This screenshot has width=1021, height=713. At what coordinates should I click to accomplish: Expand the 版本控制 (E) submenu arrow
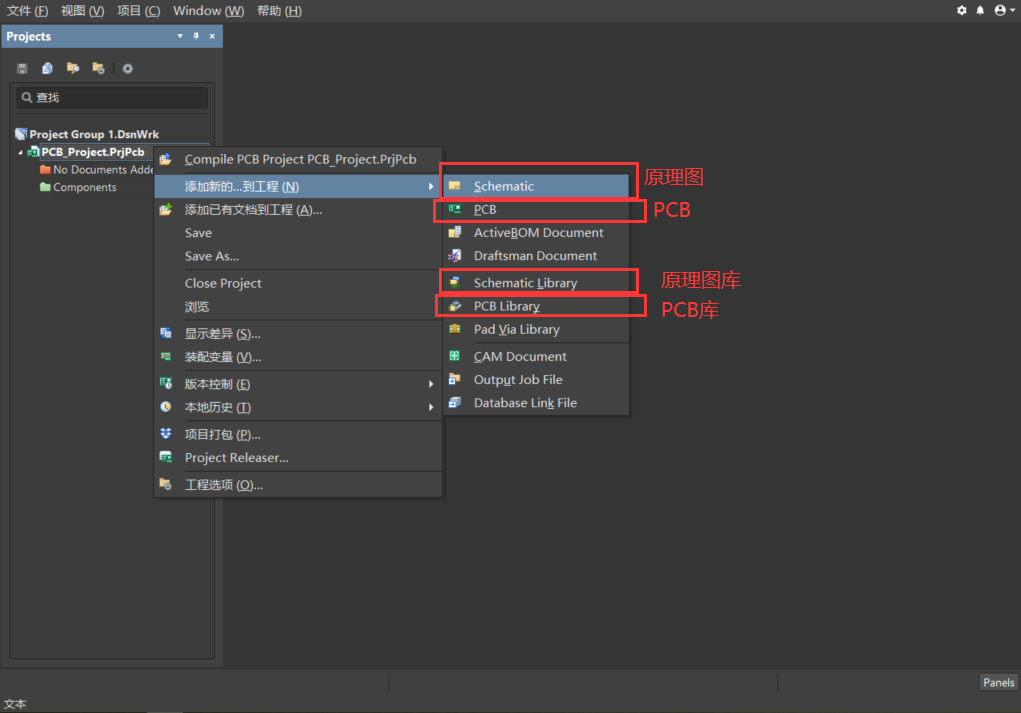click(431, 384)
